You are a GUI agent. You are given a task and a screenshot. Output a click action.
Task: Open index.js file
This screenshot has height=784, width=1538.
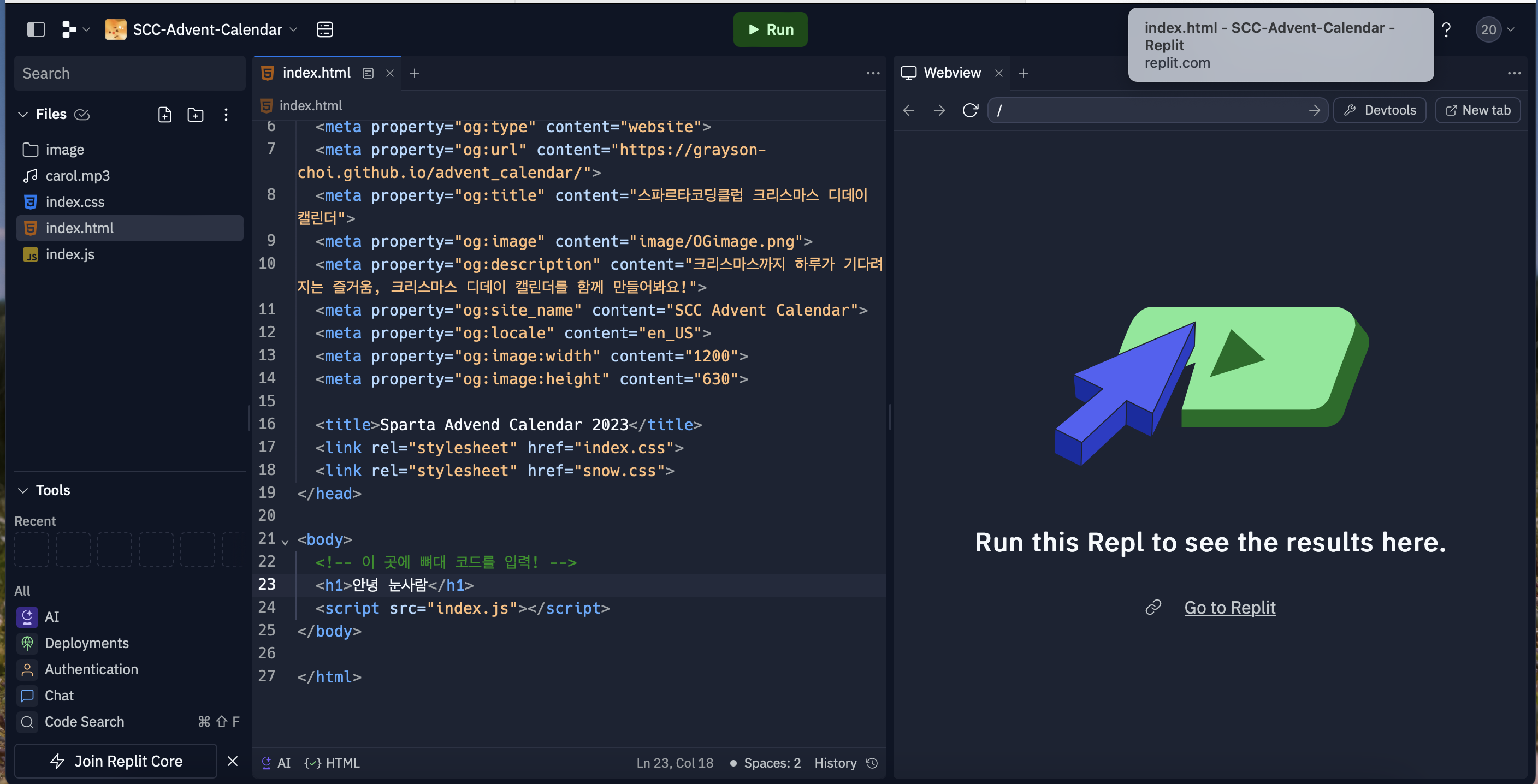click(x=129, y=254)
